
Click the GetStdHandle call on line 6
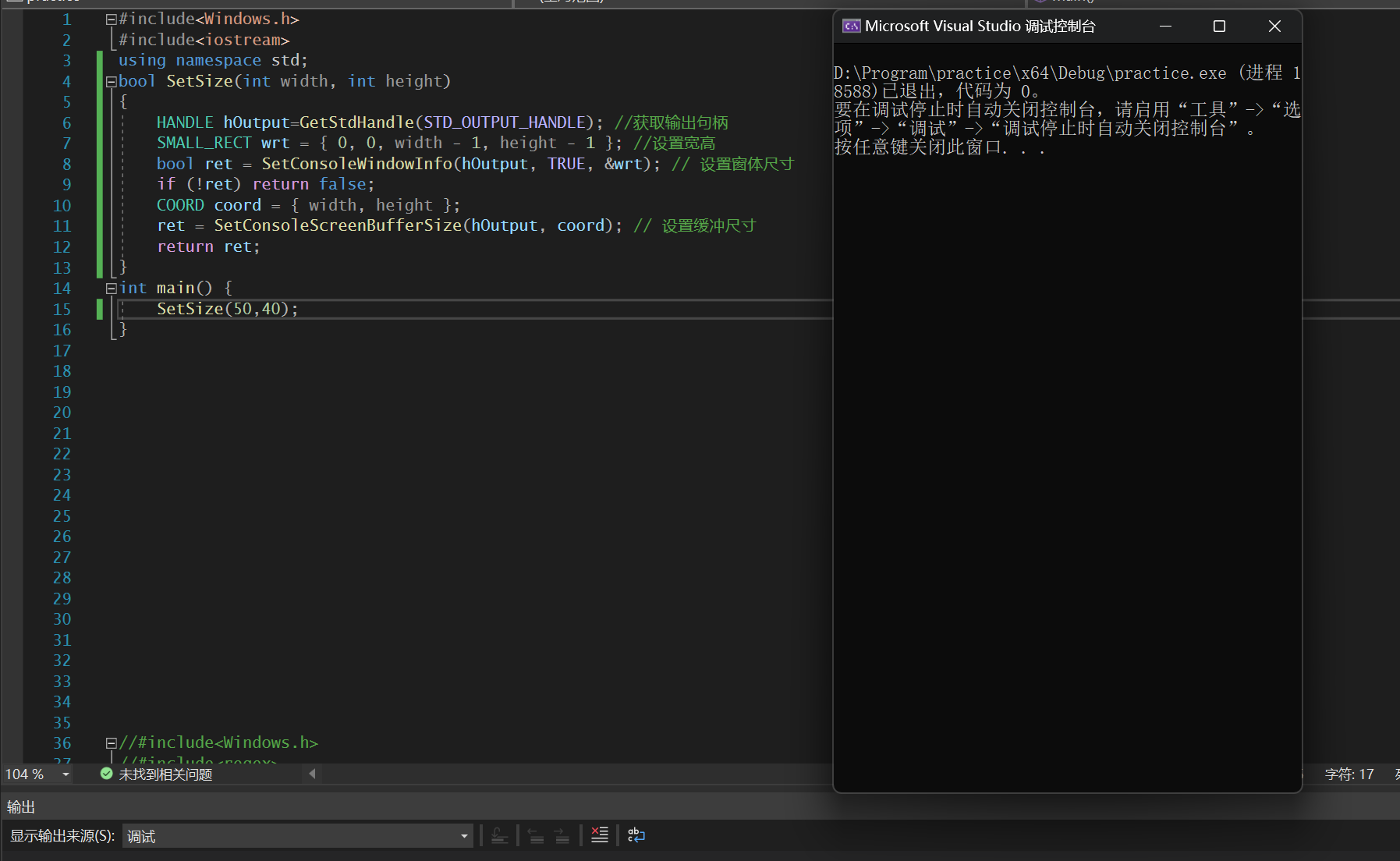(x=356, y=122)
